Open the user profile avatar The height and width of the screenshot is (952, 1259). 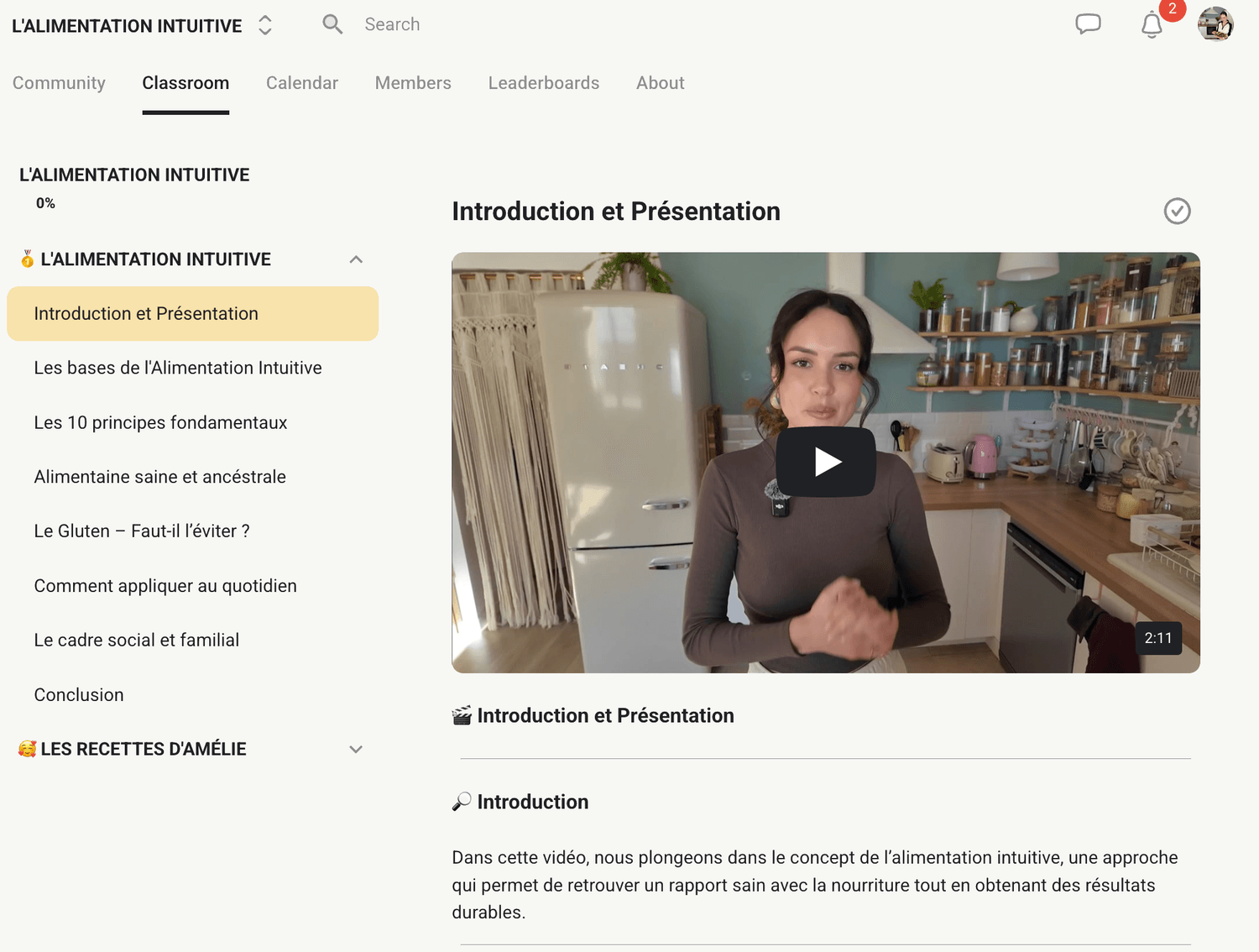[x=1215, y=24]
